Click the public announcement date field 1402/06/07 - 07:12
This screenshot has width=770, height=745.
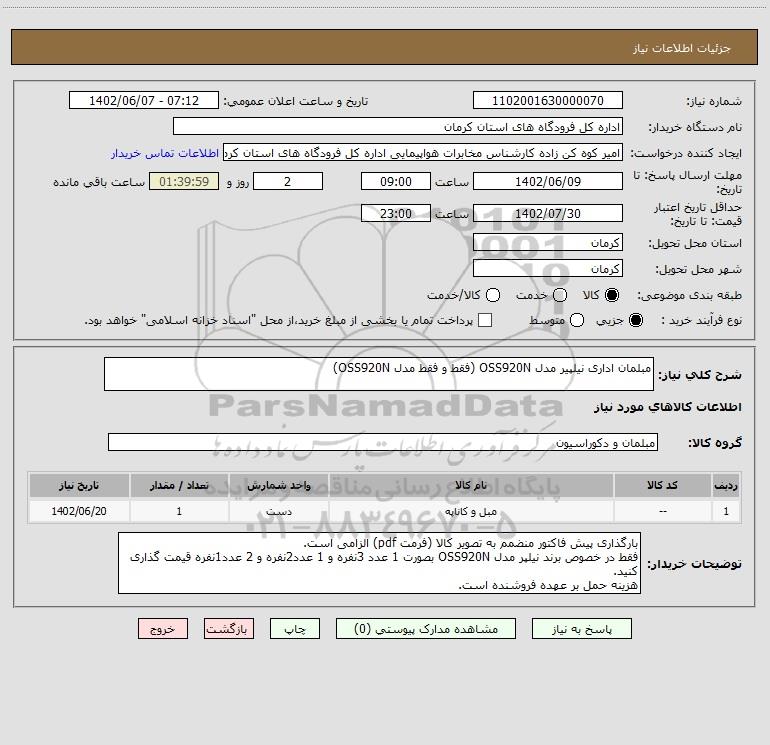pyautogui.click(x=144, y=100)
